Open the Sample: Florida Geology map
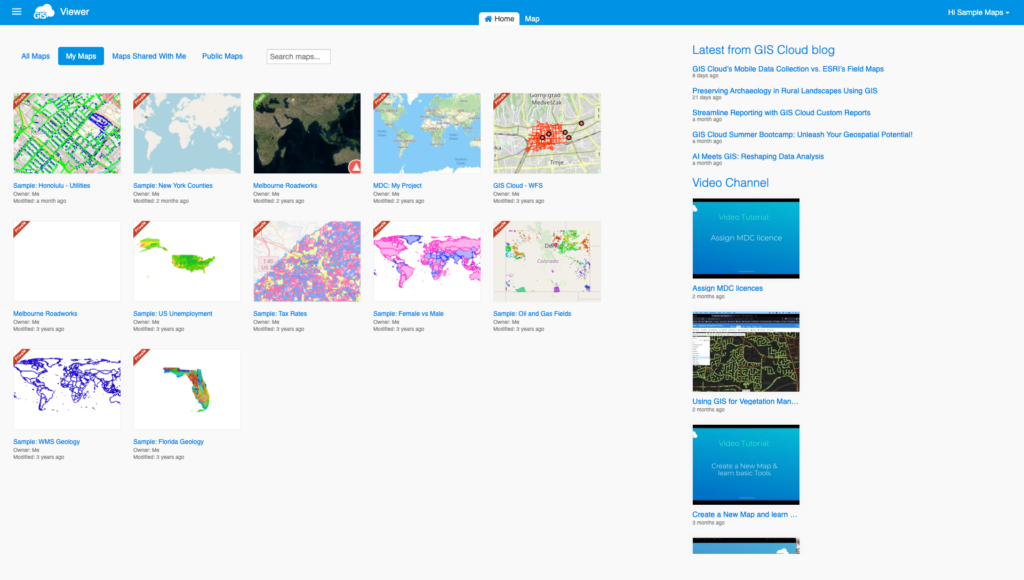Screen dimensions: 1024x580 (x=170, y=441)
